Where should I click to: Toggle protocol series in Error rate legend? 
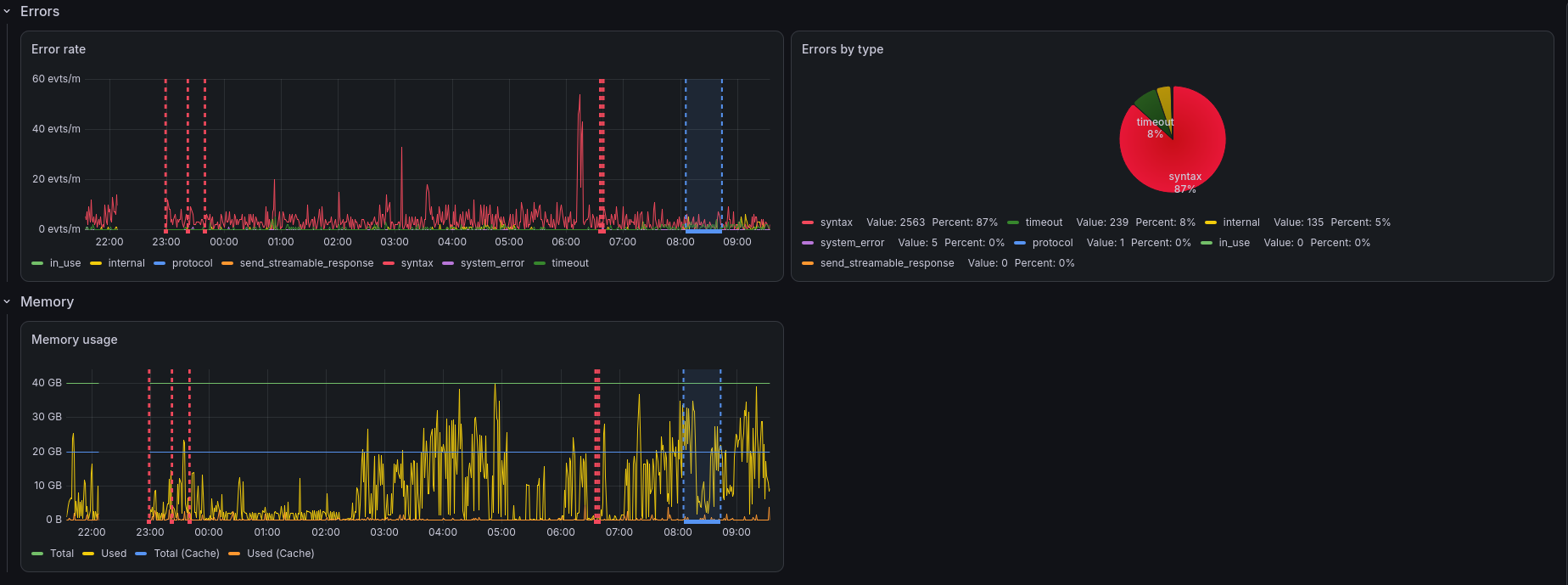pos(193,263)
